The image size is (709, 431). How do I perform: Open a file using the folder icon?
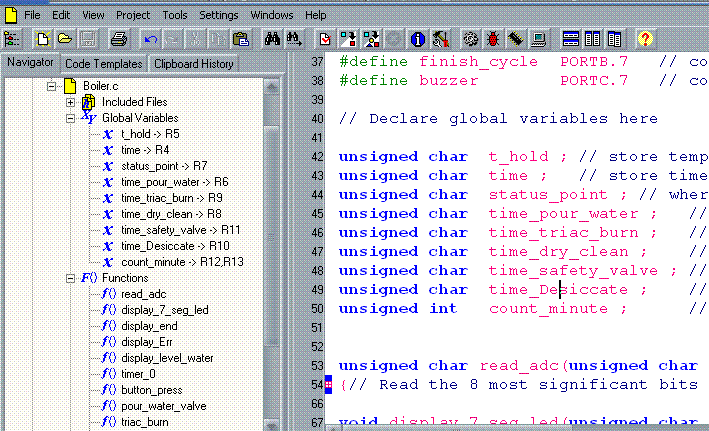[x=65, y=39]
